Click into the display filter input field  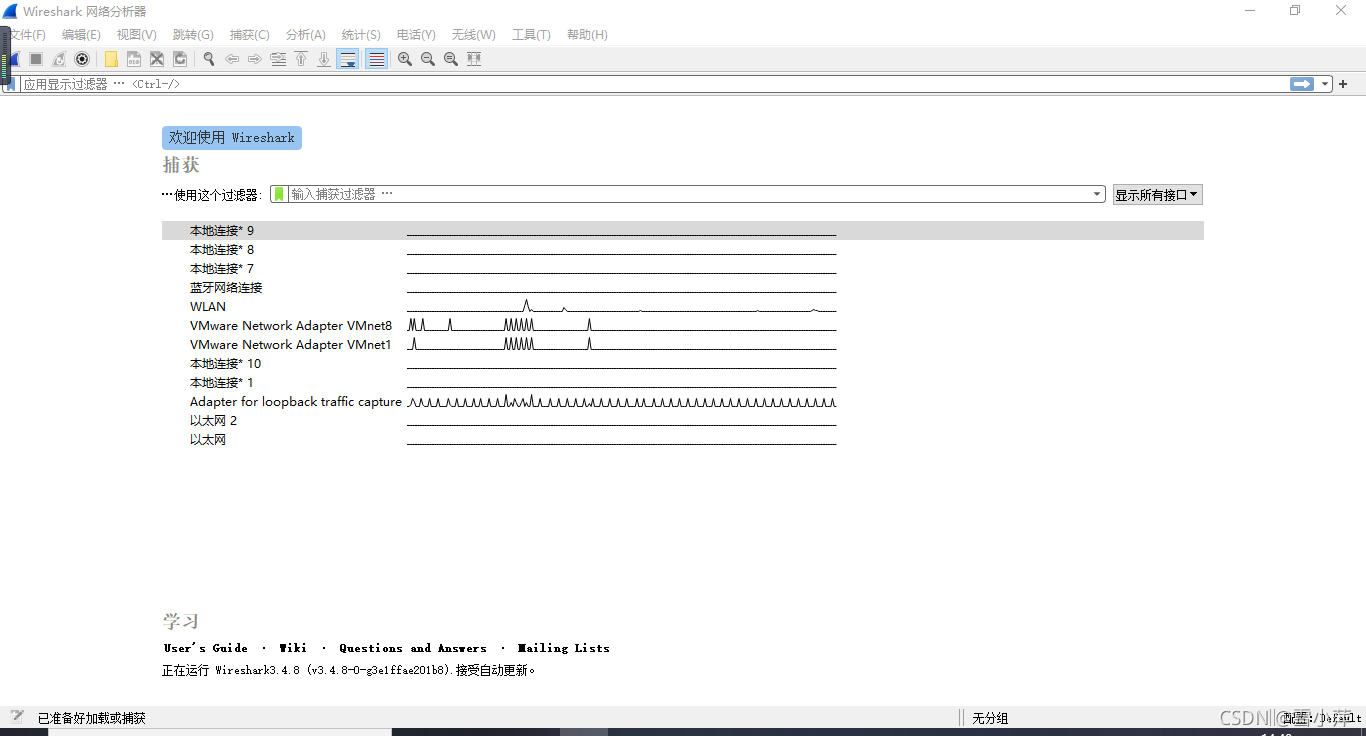pyautogui.click(x=654, y=84)
